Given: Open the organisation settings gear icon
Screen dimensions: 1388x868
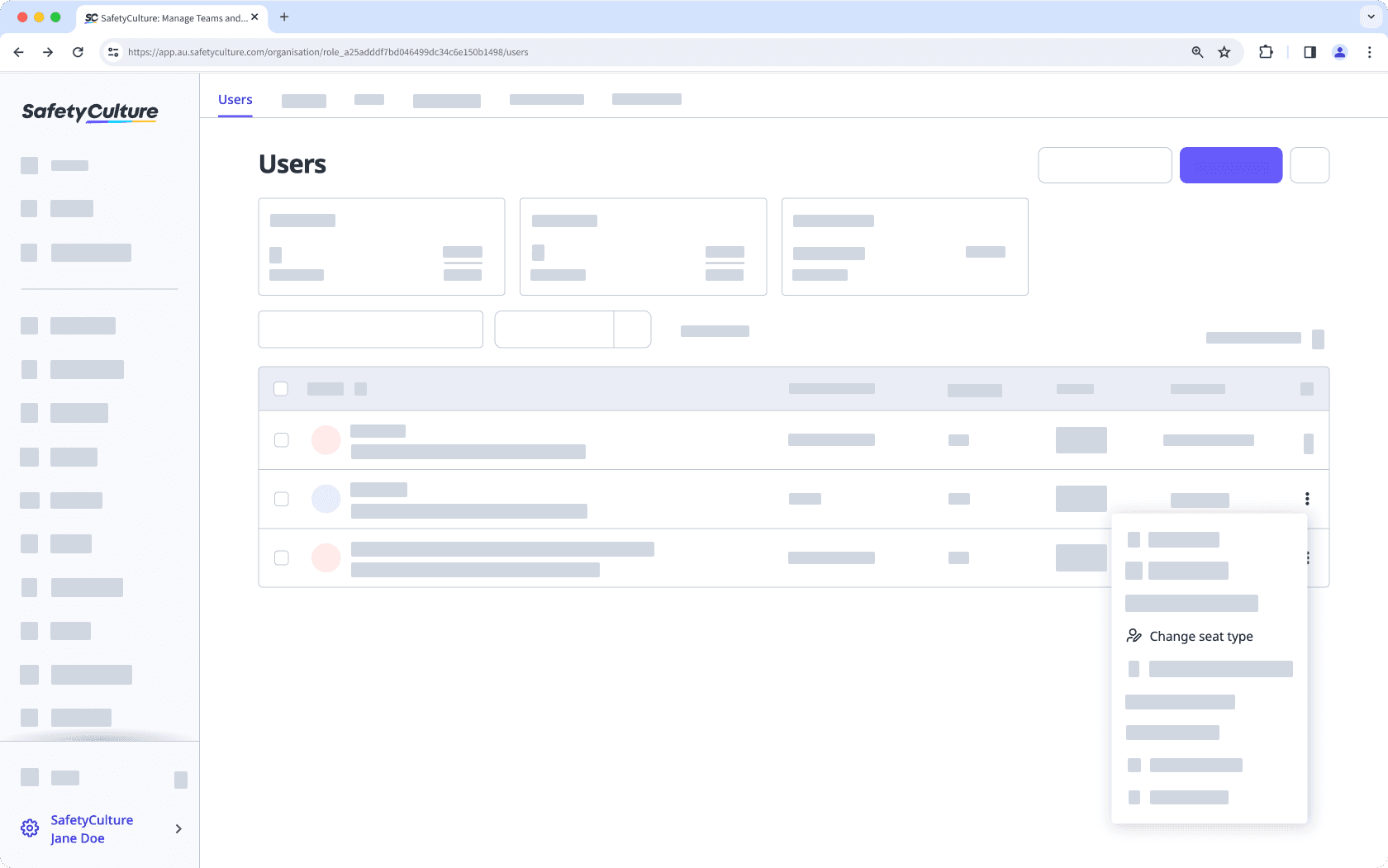Looking at the screenshot, I should [x=30, y=828].
